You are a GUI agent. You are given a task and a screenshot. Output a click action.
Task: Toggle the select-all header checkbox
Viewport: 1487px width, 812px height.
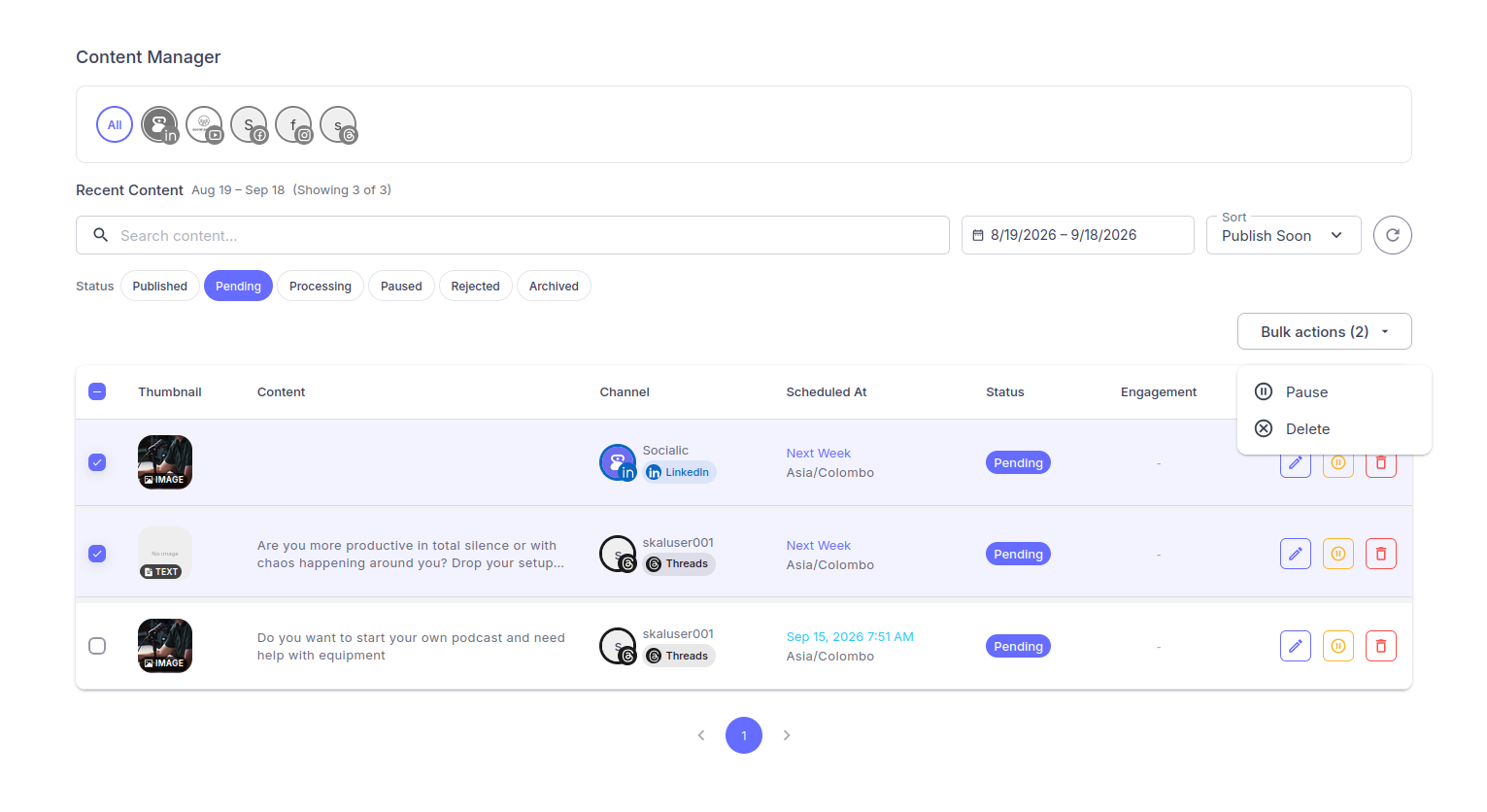tap(97, 391)
